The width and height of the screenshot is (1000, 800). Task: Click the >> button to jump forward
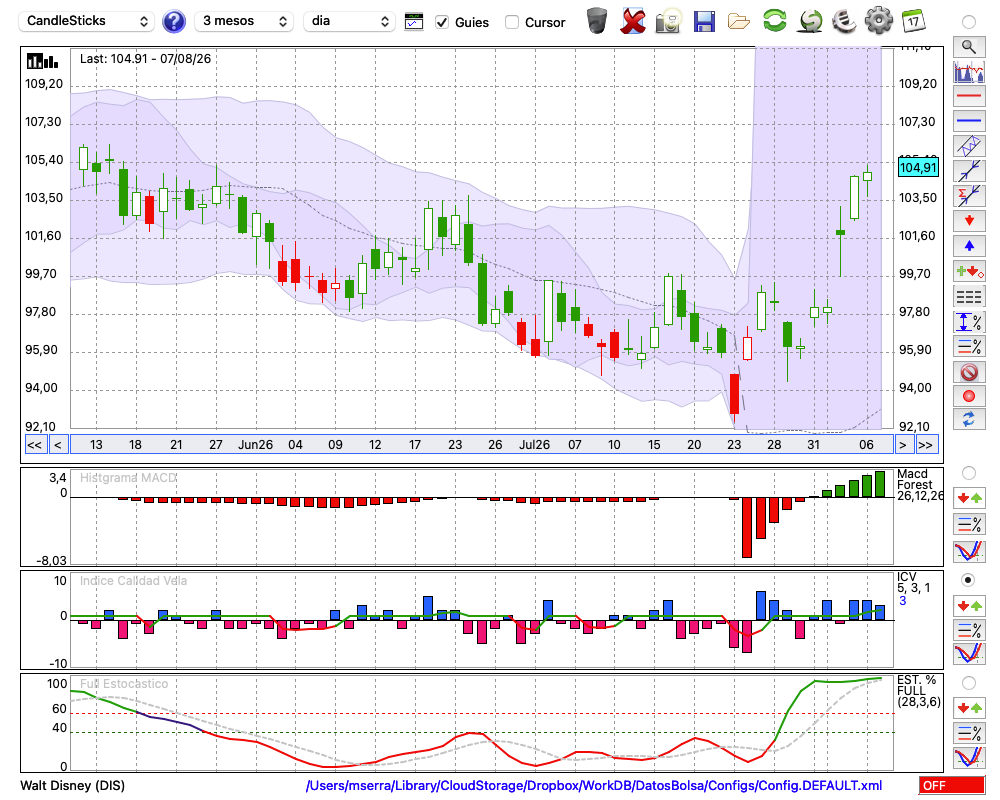pos(925,445)
